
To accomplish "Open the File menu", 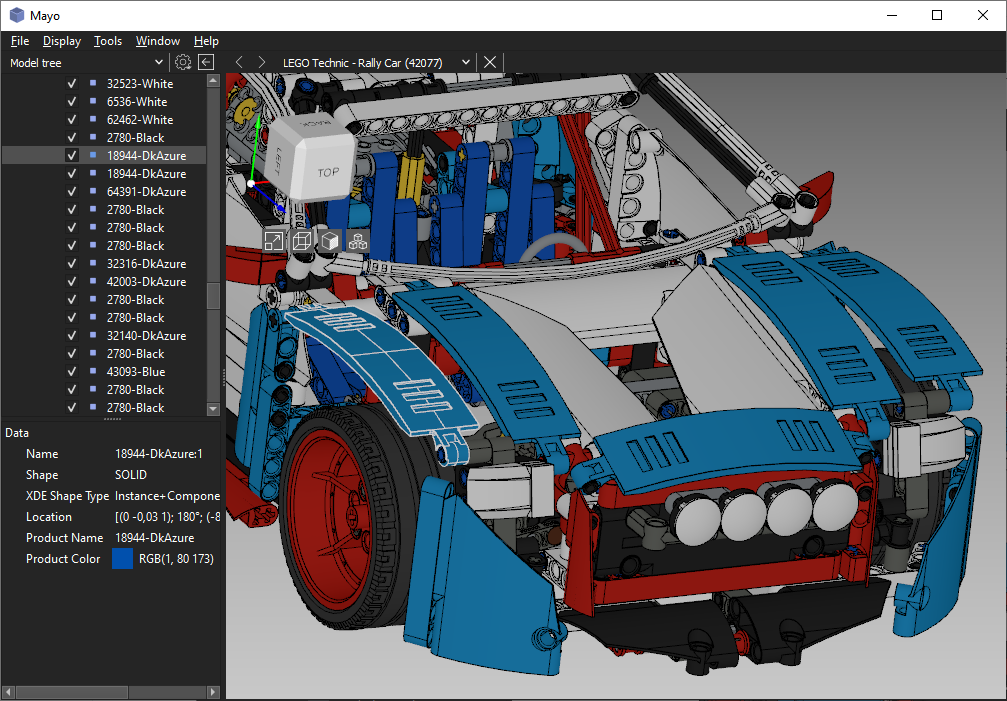I will point(20,40).
